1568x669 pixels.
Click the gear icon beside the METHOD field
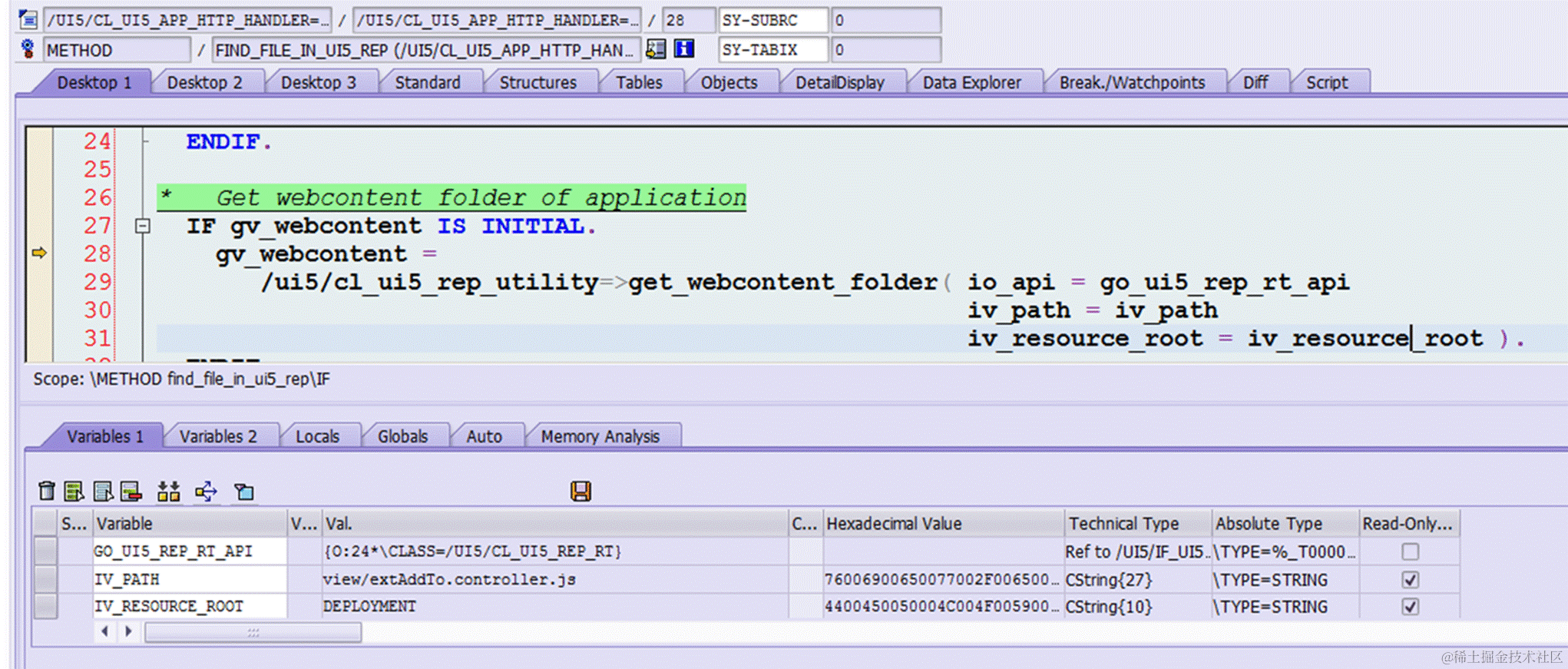28,50
